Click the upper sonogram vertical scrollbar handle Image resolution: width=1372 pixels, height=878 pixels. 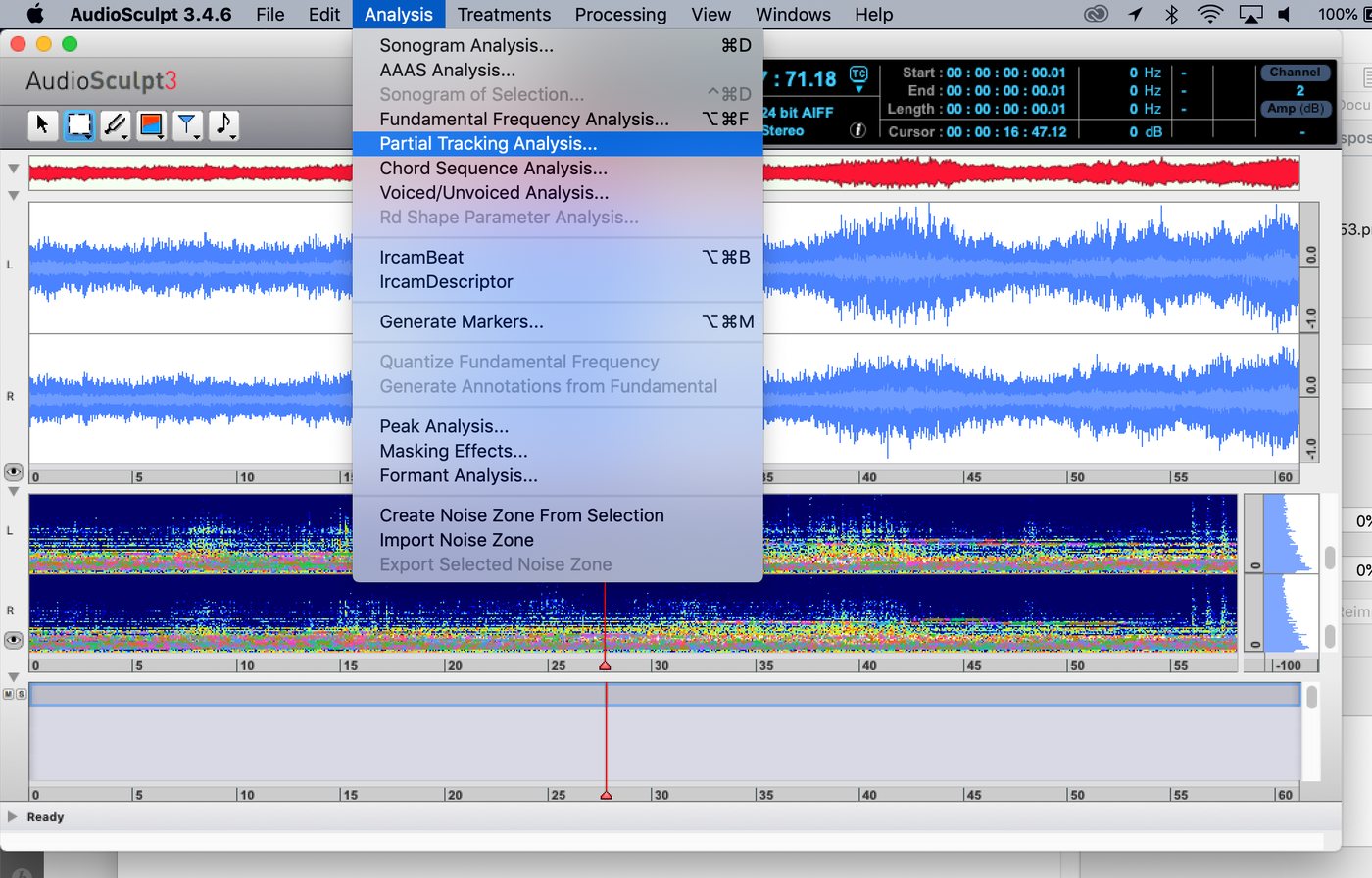coord(1330,557)
